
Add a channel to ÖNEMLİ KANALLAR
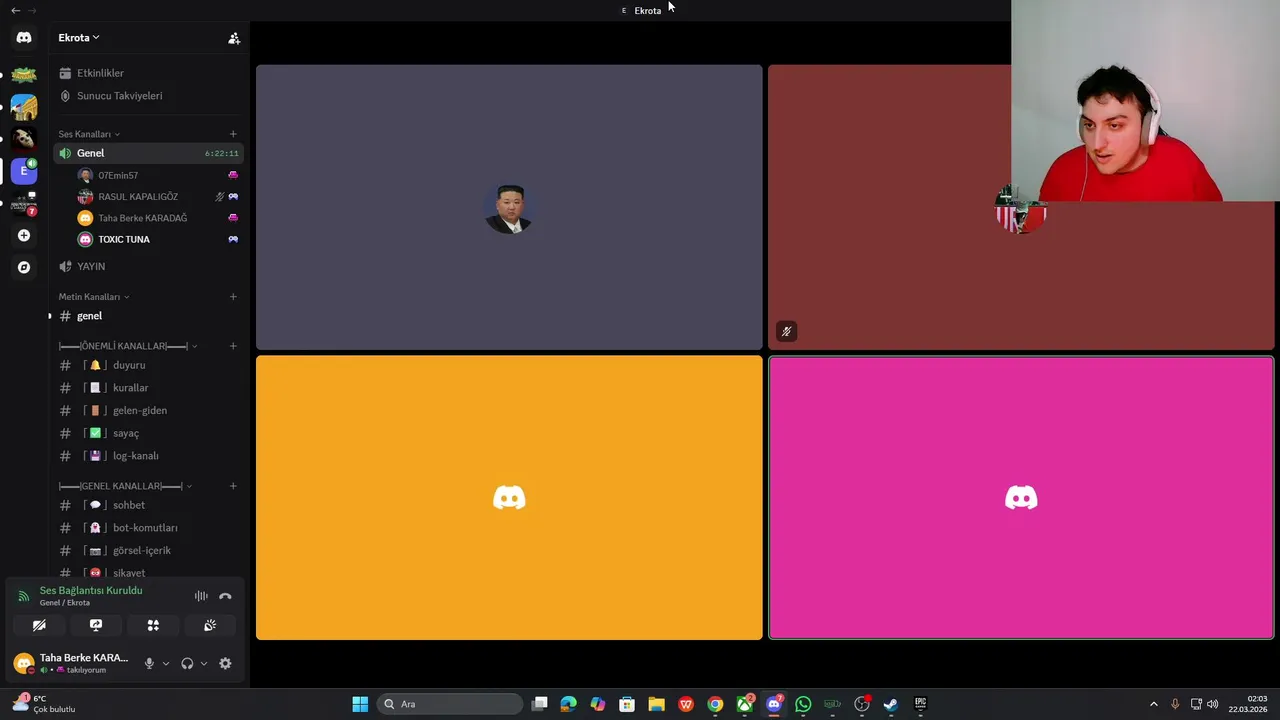coord(233,346)
